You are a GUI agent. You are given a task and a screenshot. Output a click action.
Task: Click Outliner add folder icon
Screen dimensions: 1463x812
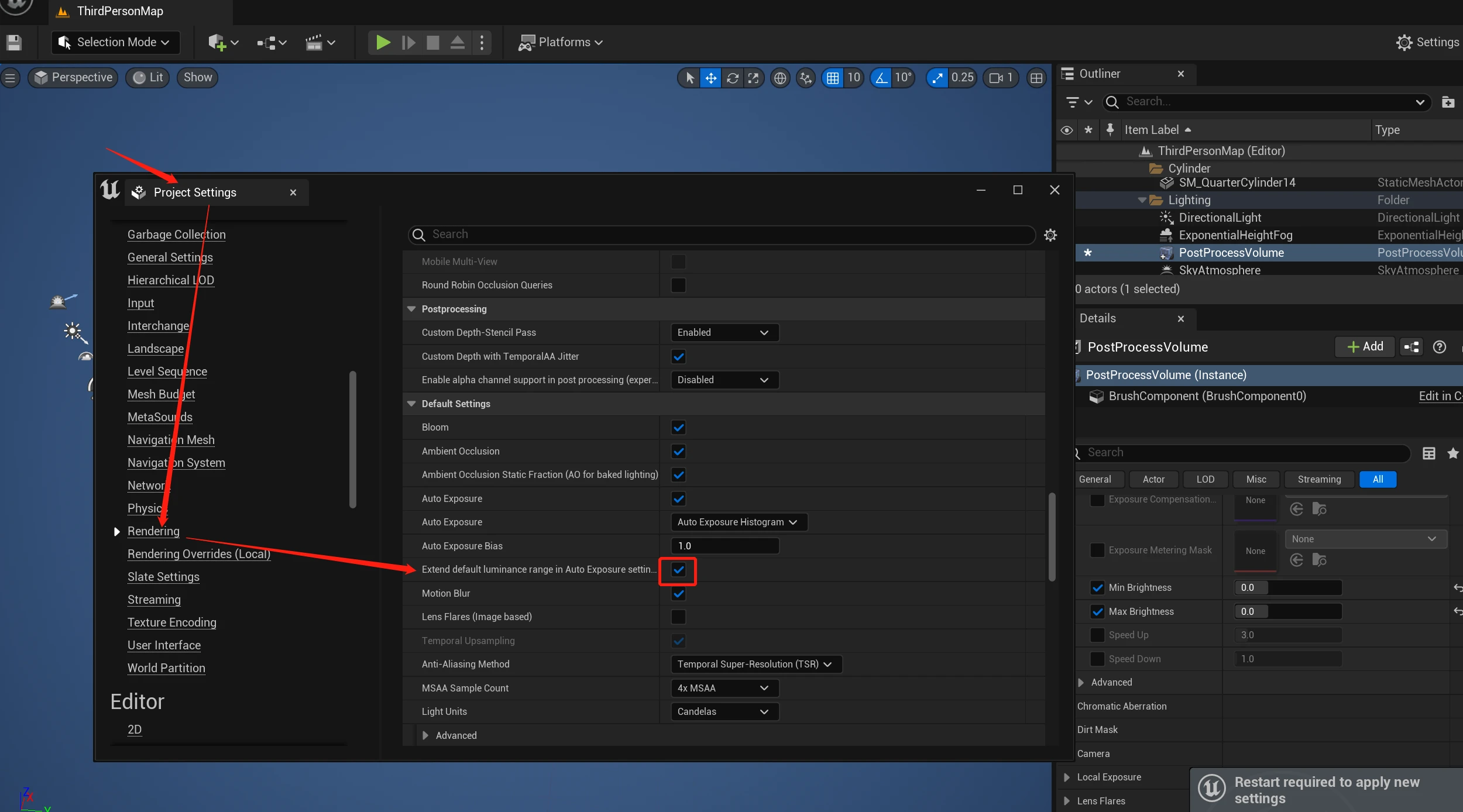click(1448, 102)
